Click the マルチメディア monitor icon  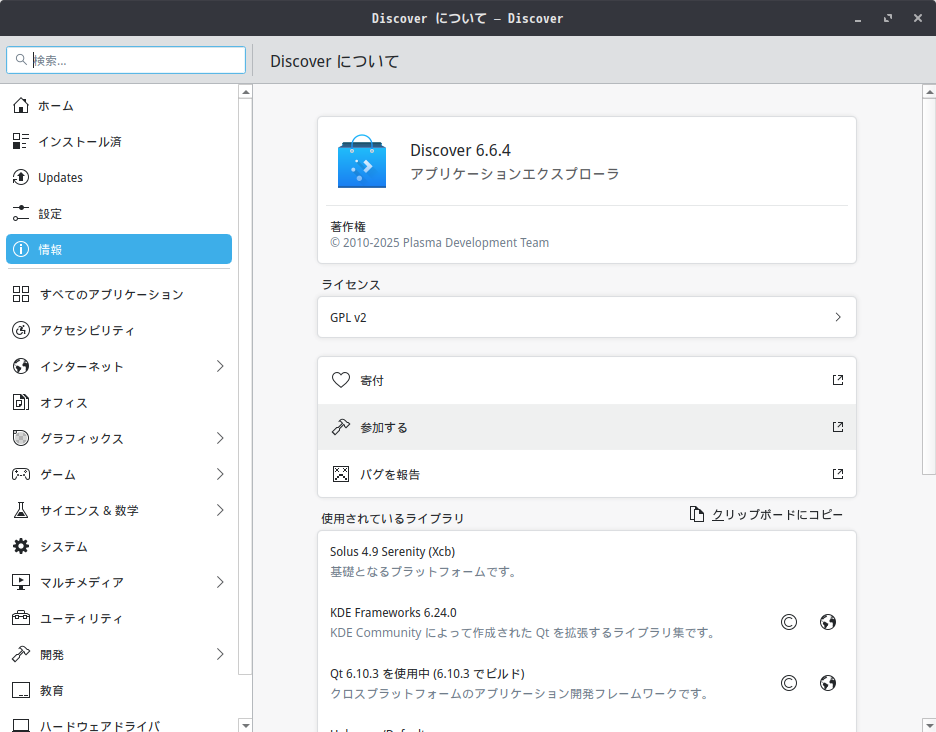(x=21, y=582)
